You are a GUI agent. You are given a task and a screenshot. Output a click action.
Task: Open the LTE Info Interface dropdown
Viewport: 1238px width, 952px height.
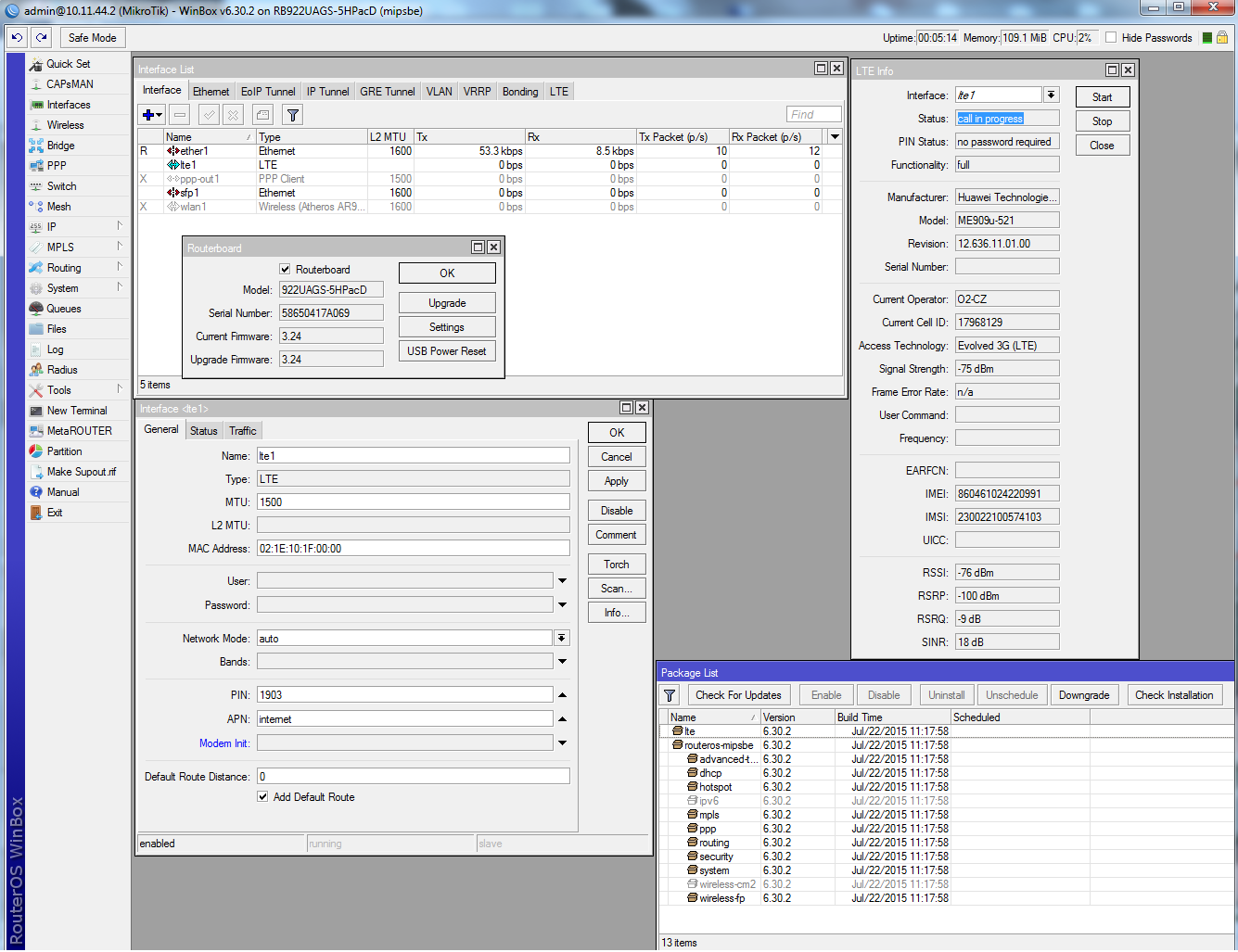click(x=1051, y=95)
